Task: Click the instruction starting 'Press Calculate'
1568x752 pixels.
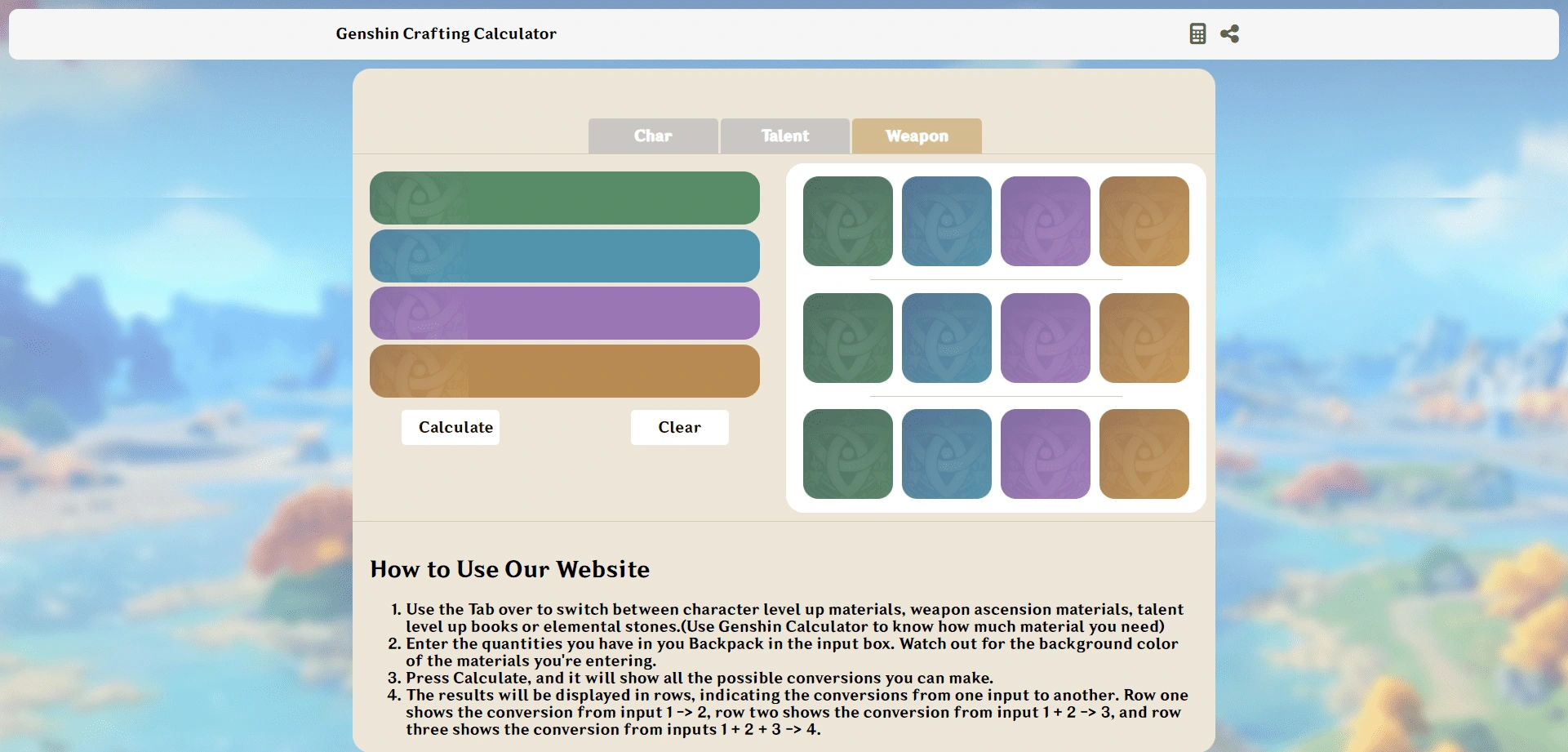Action: [x=700, y=678]
